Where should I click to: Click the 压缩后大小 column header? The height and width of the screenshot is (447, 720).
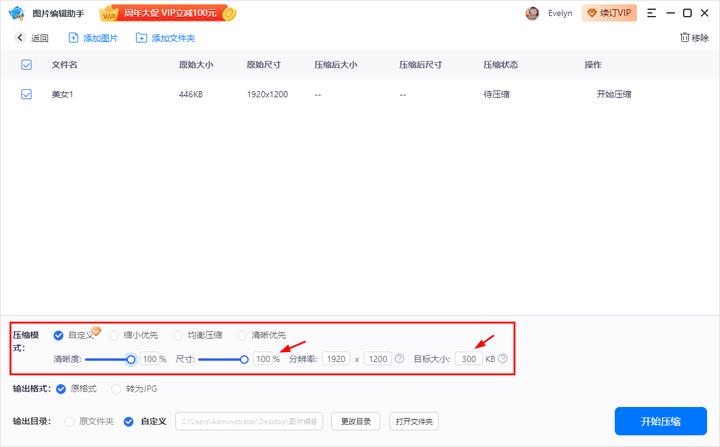[336, 65]
